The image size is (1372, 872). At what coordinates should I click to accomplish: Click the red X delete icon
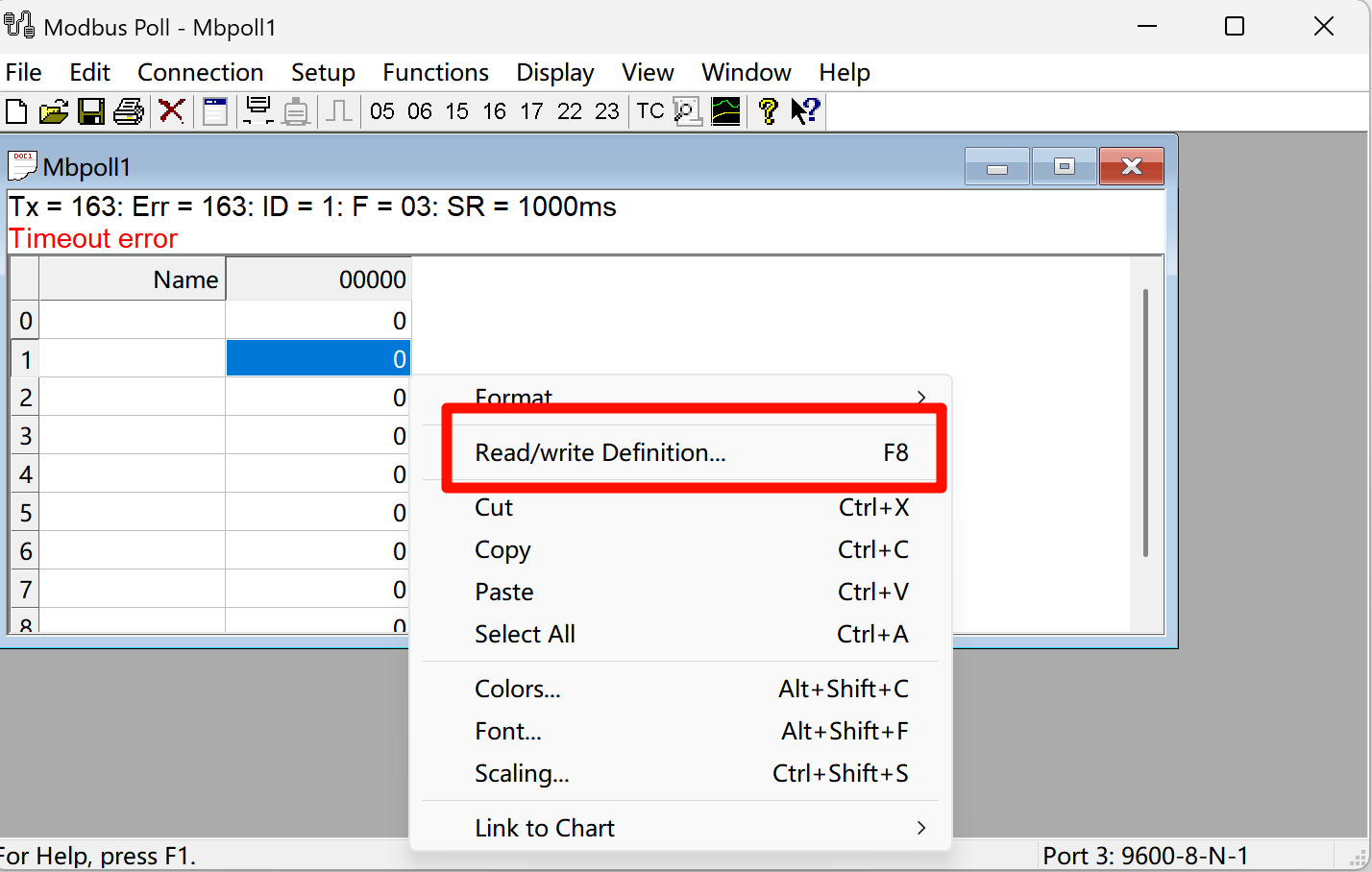[x=171, y=111]
